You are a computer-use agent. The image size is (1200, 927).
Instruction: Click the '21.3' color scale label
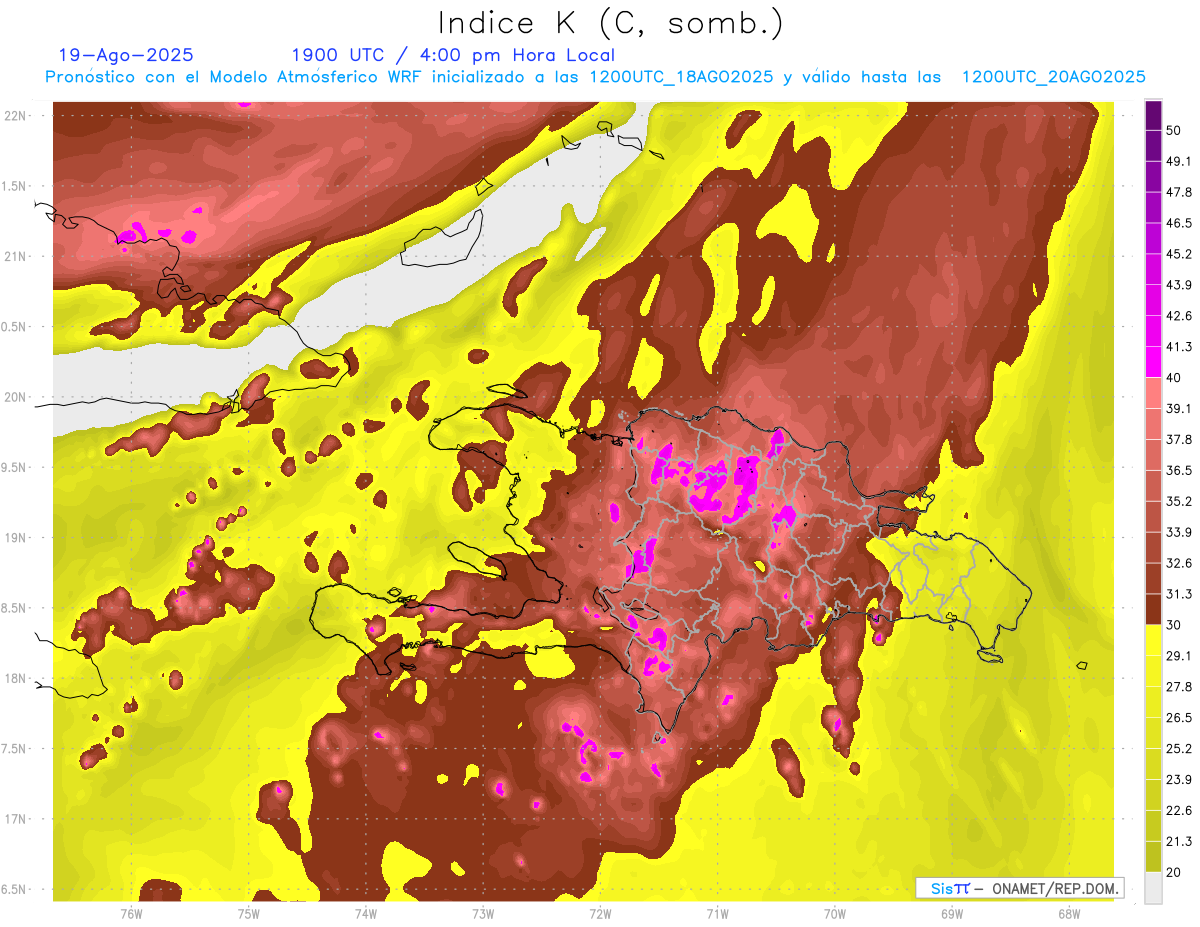pyautogui.click(x=1179, y=842)
